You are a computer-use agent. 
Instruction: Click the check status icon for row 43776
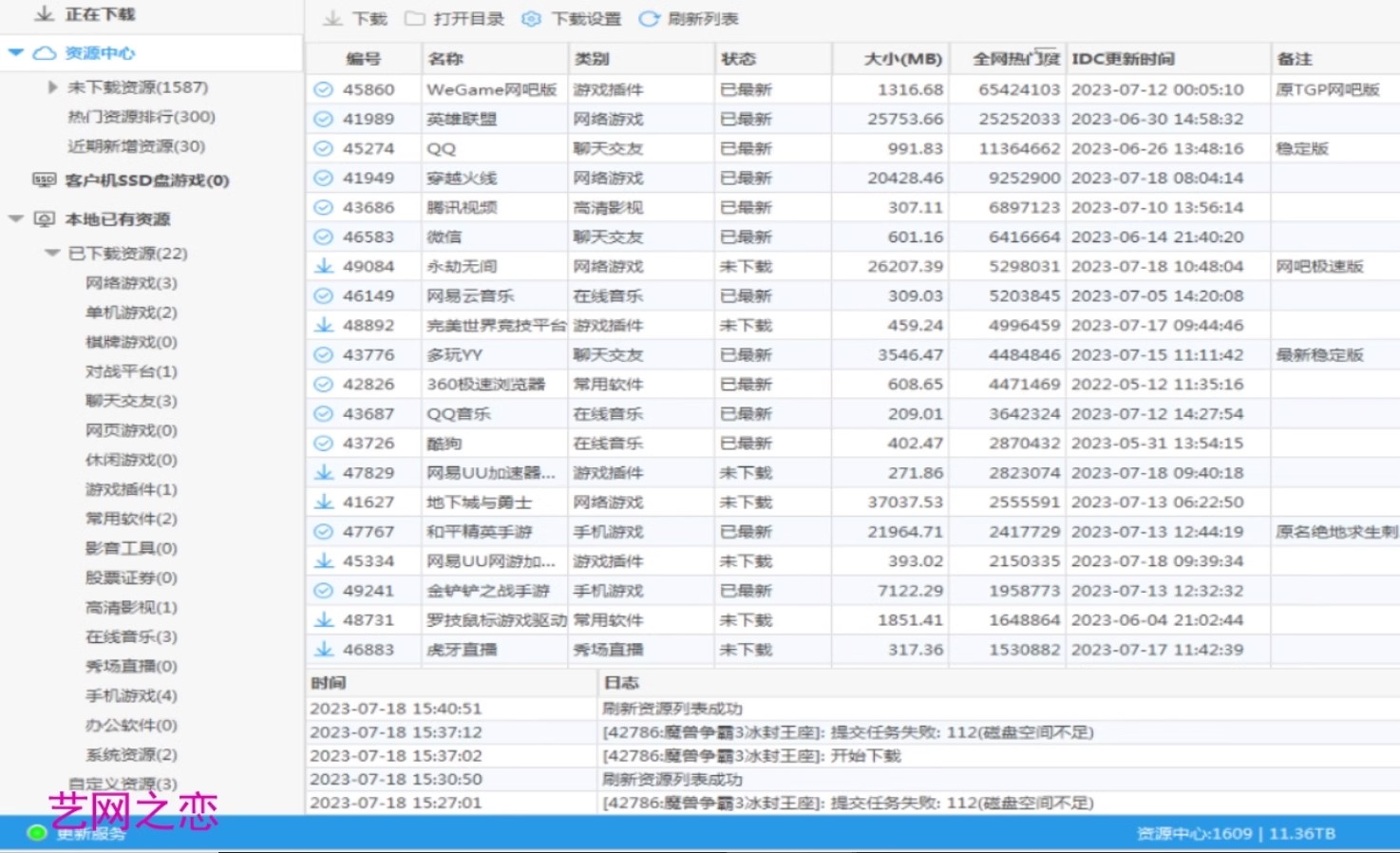tap(324, 354)
